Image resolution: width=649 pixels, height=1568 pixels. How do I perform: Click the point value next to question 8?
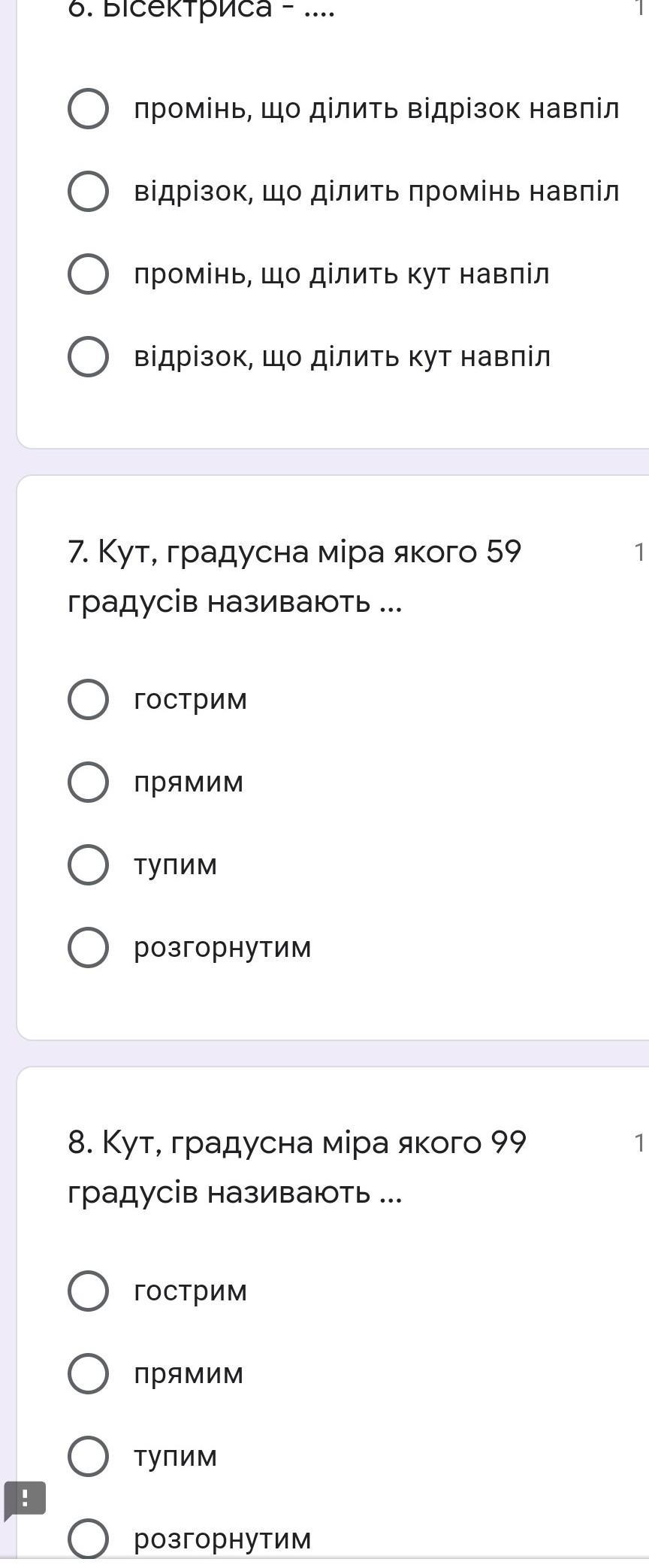tap(639, 1143)
